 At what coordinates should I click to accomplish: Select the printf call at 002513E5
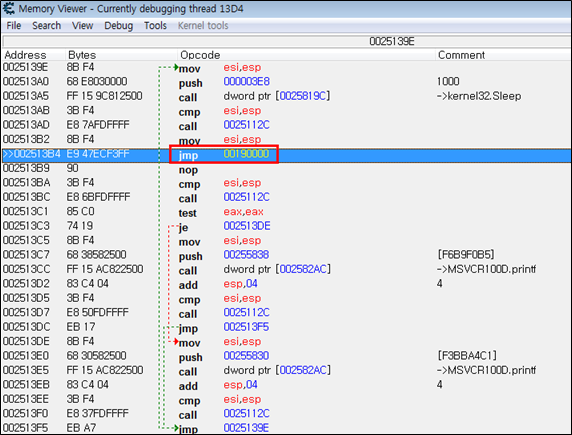[287, 370]
